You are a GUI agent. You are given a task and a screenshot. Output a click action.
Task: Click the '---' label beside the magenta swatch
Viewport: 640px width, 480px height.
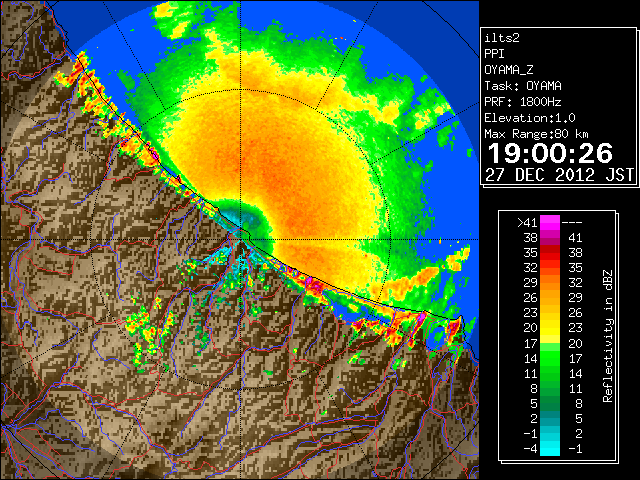point(572,222)
